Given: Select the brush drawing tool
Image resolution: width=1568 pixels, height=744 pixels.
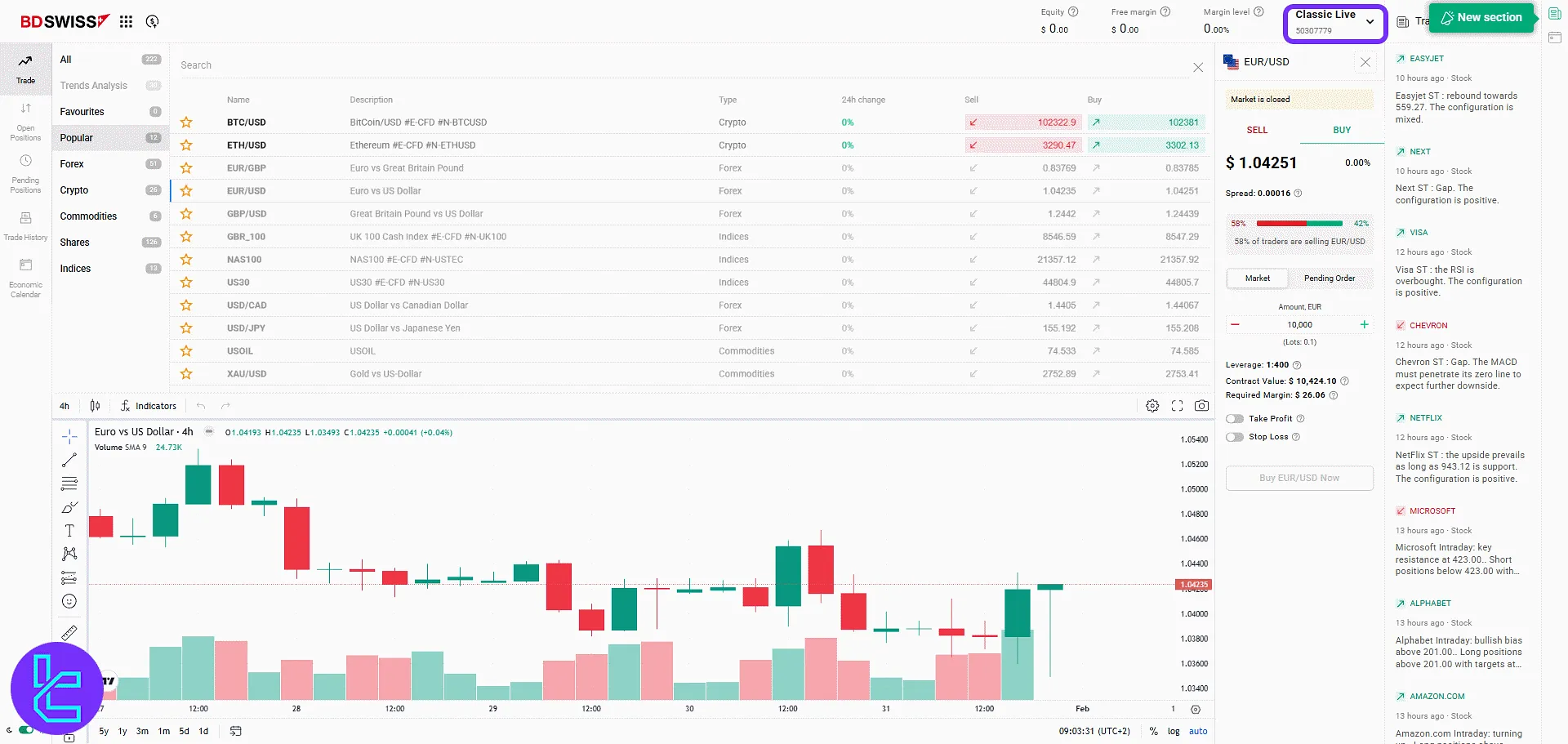Looking at the screenshot, I should point(69,507).
